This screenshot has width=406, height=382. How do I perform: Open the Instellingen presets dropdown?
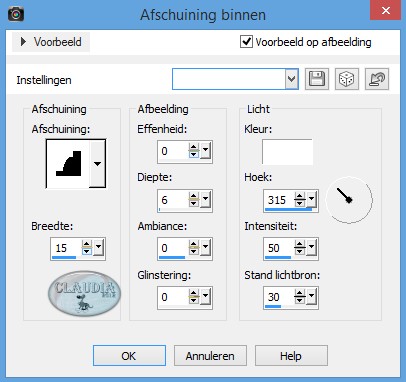point(291,79)
